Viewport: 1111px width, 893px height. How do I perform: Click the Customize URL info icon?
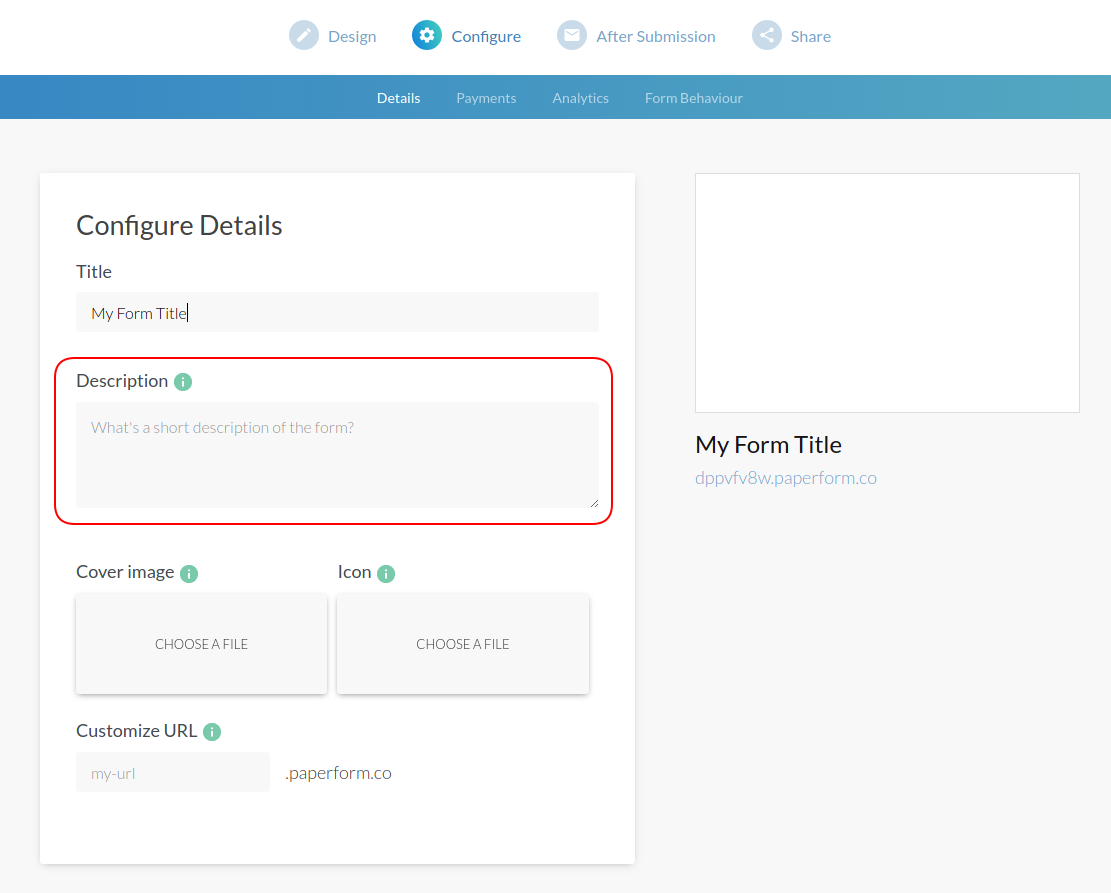(211, 731)
